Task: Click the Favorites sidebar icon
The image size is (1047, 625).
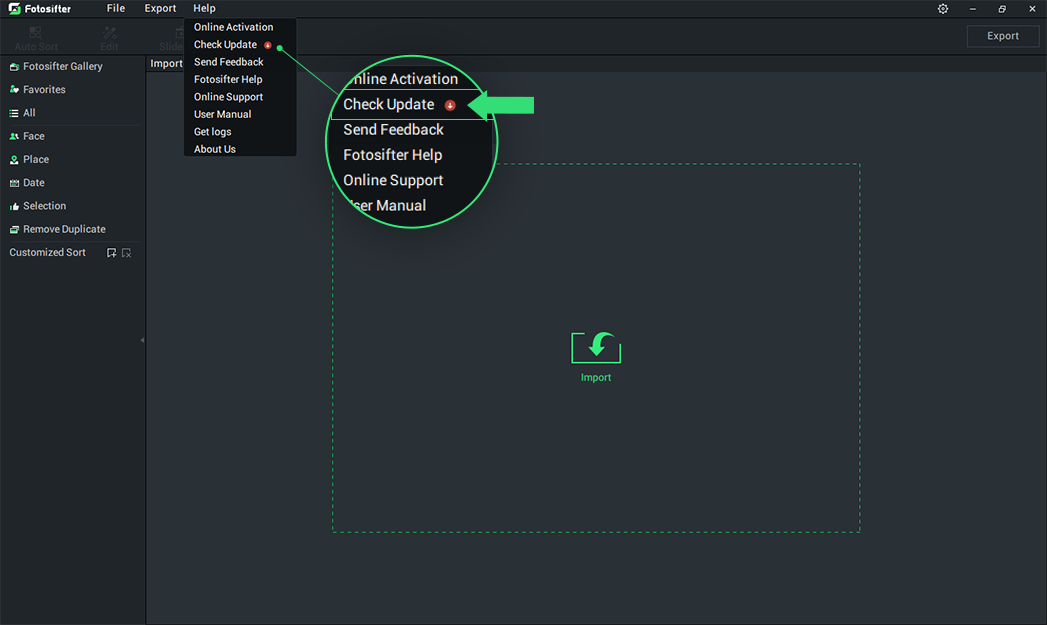Action: point(14,89)
